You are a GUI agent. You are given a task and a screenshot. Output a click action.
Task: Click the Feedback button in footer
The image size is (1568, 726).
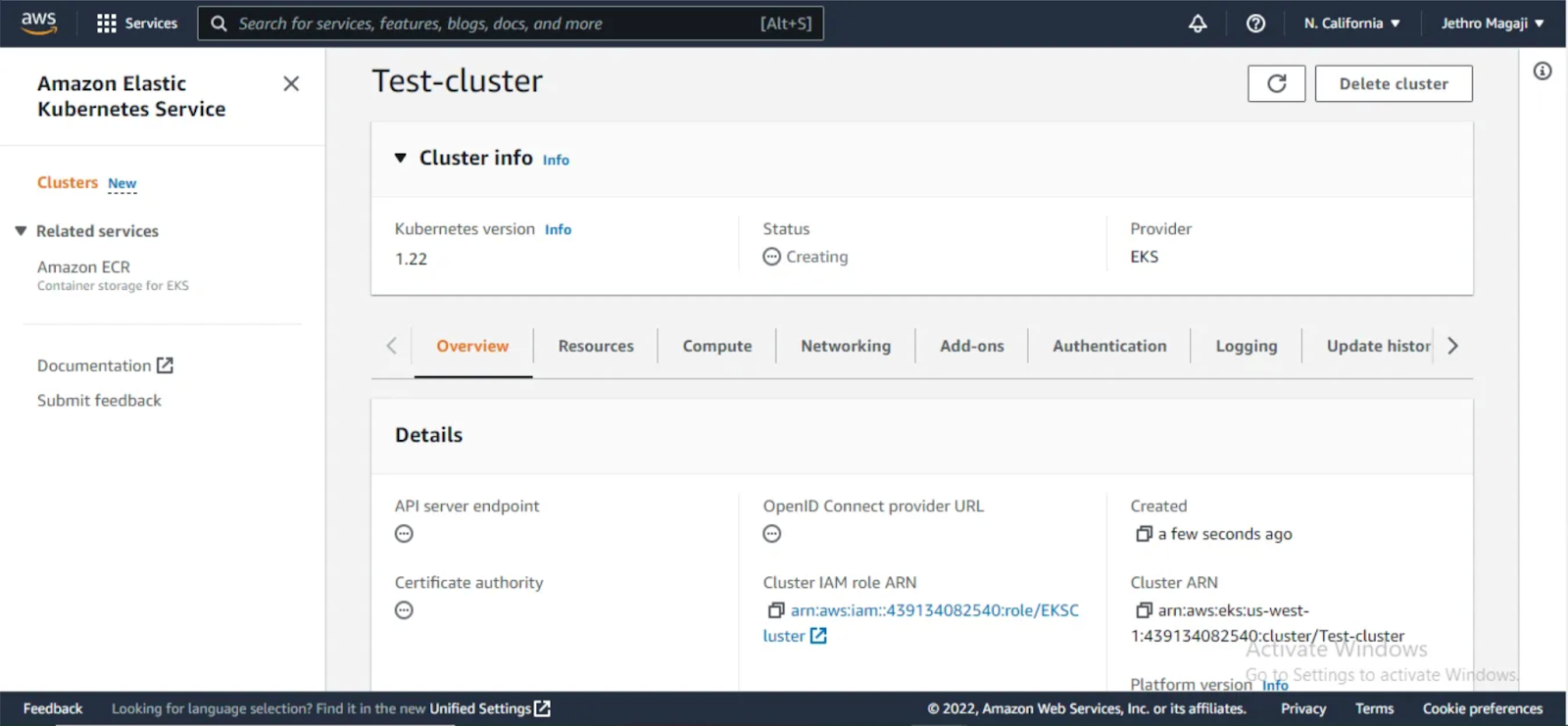point(53,708)
